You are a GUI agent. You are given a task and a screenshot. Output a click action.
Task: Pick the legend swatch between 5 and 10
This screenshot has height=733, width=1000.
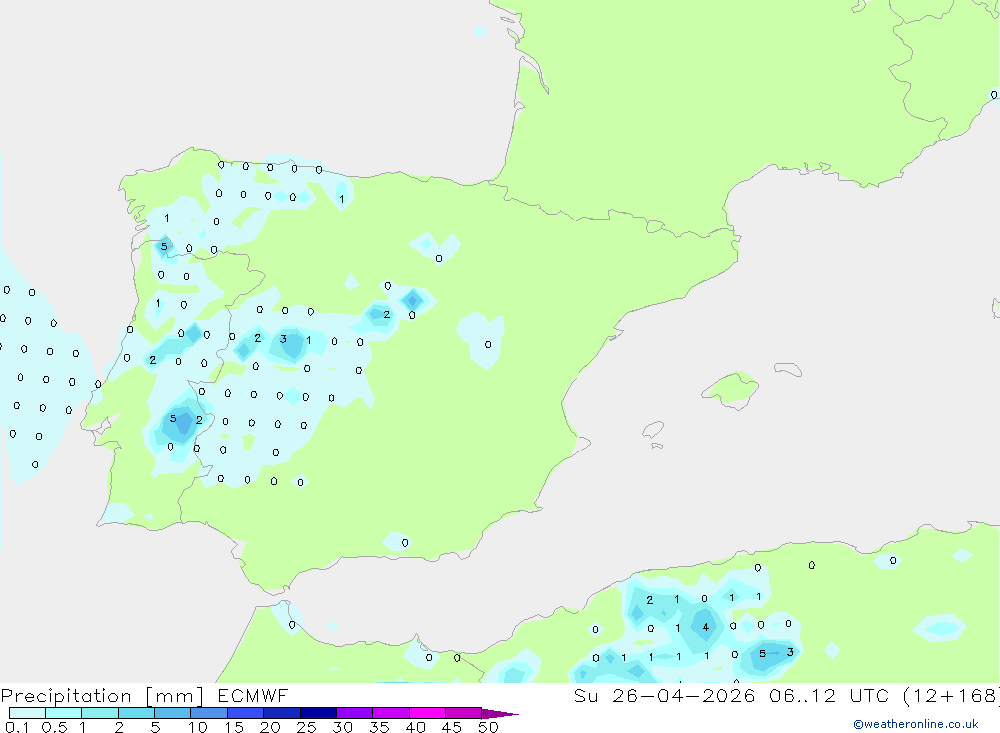172,713
